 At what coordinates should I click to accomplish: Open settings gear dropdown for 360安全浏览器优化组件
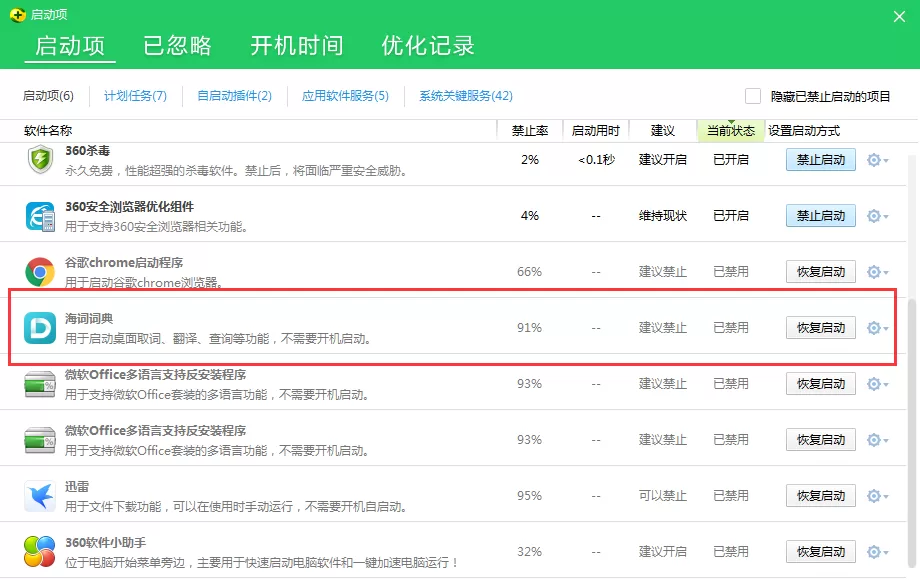coord(877,216)
